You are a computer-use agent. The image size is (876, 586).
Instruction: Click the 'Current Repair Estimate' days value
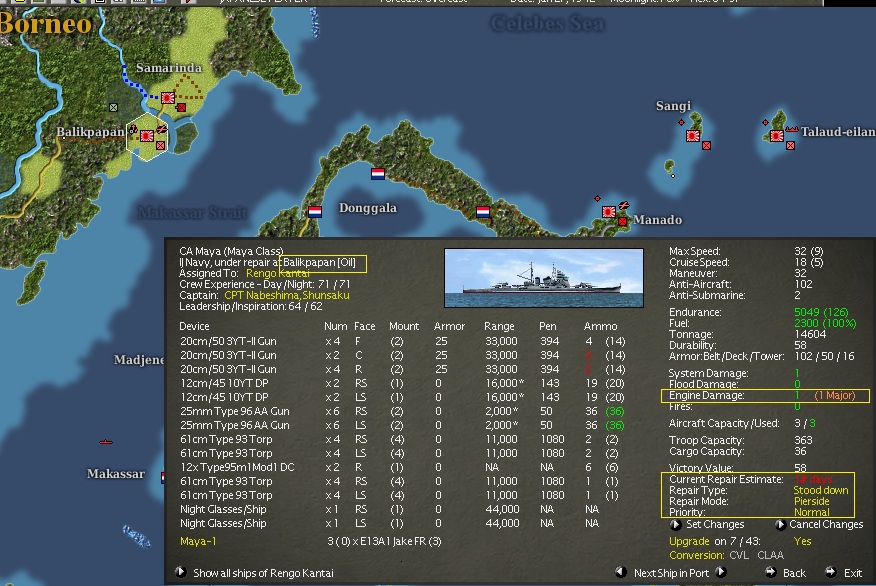[x=813, y=479]
